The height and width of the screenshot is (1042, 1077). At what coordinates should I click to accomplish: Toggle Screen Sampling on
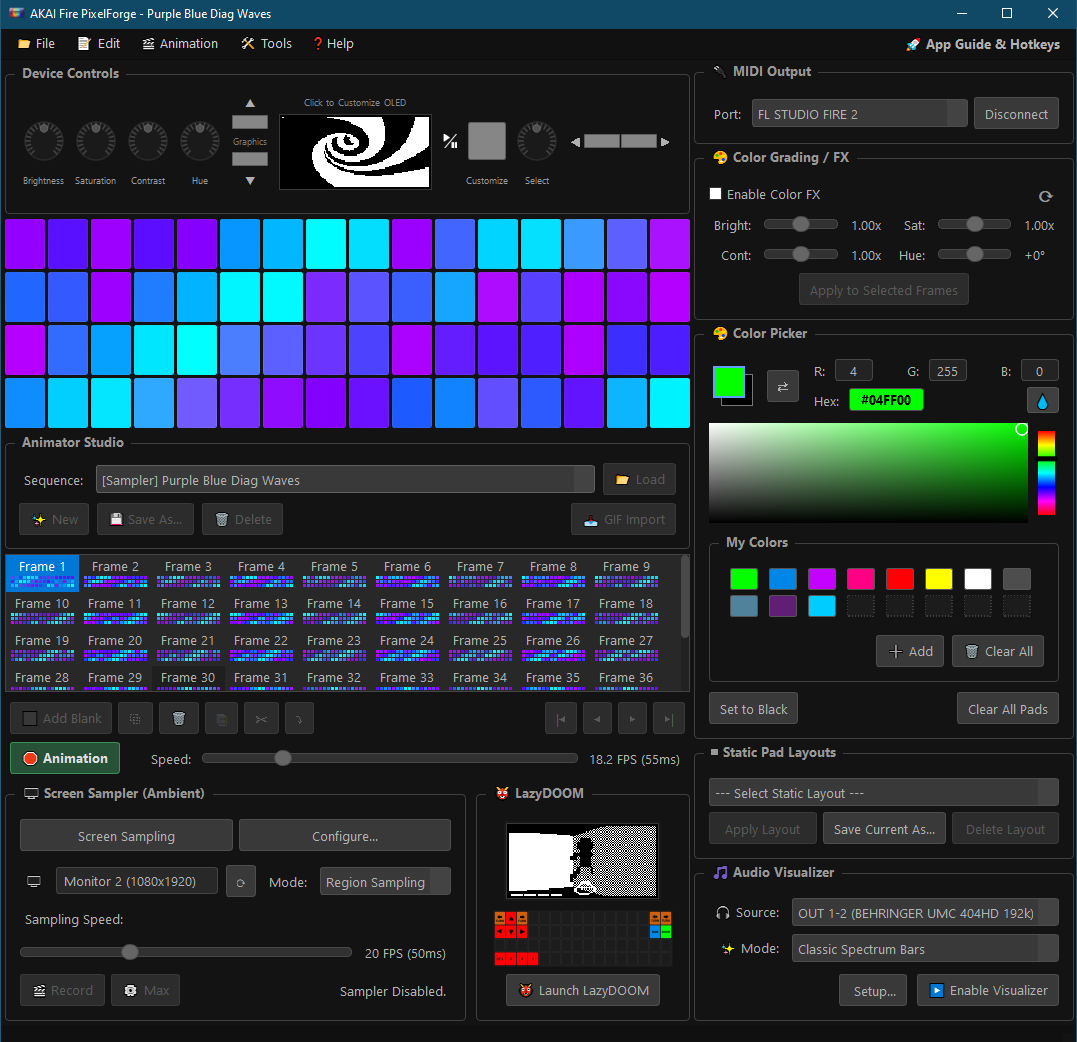pos(126,836)
